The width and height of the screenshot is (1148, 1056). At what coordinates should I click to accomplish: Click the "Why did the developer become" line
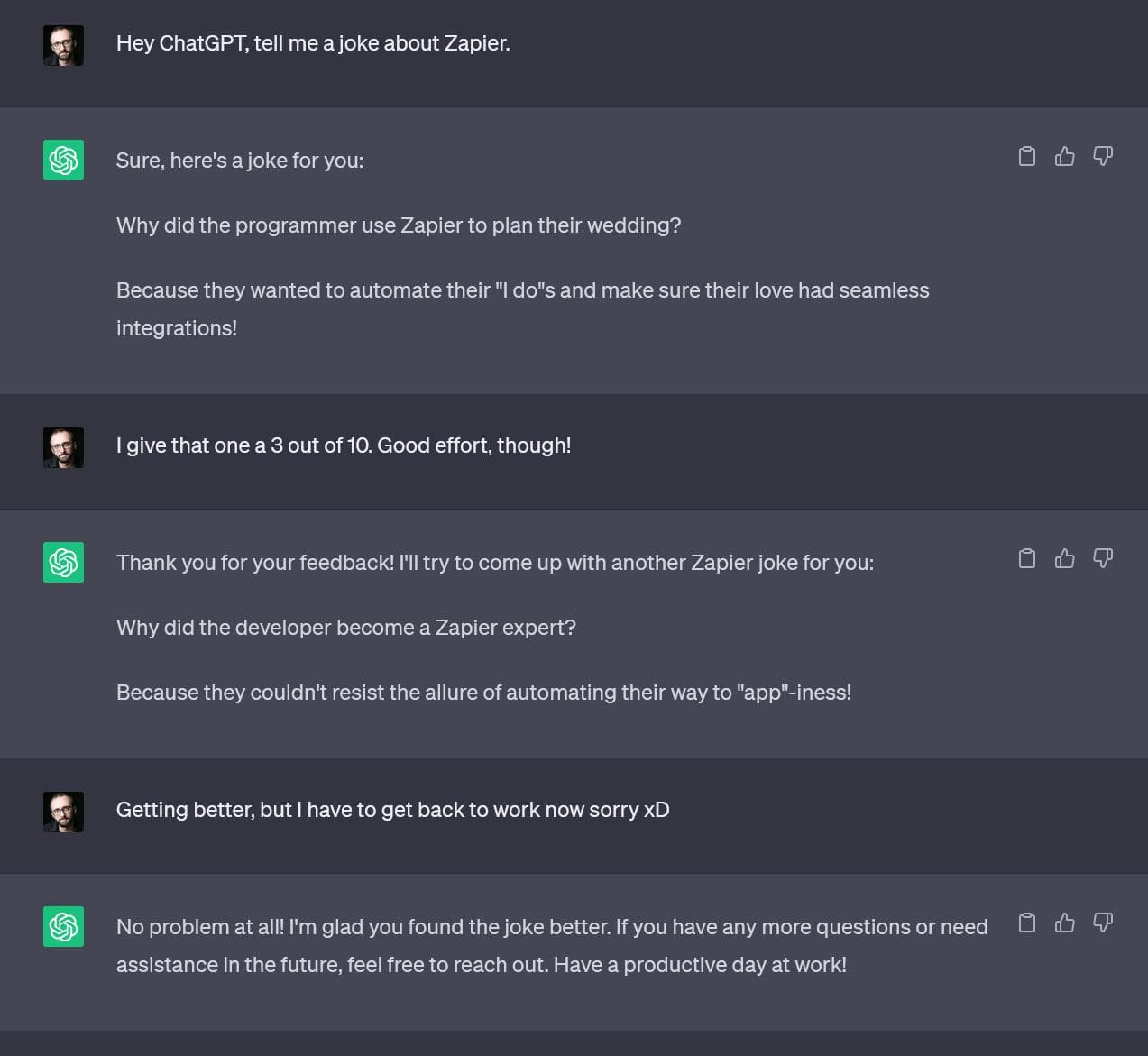click(346, 628)
